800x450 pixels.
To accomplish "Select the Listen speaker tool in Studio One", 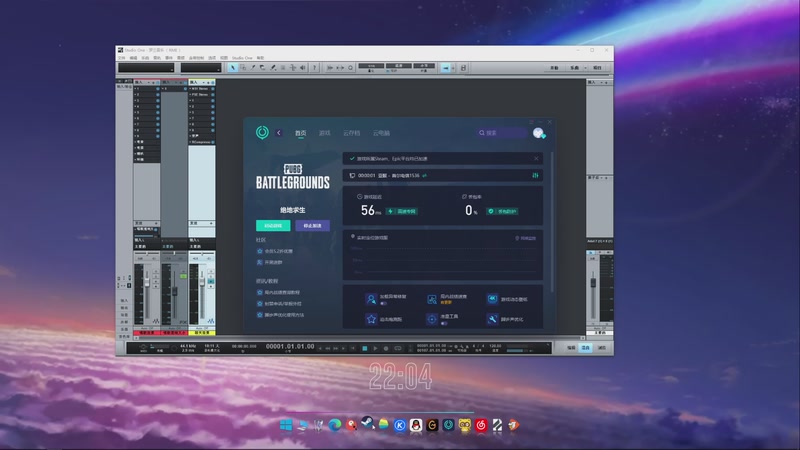I will tap(303, 67).
